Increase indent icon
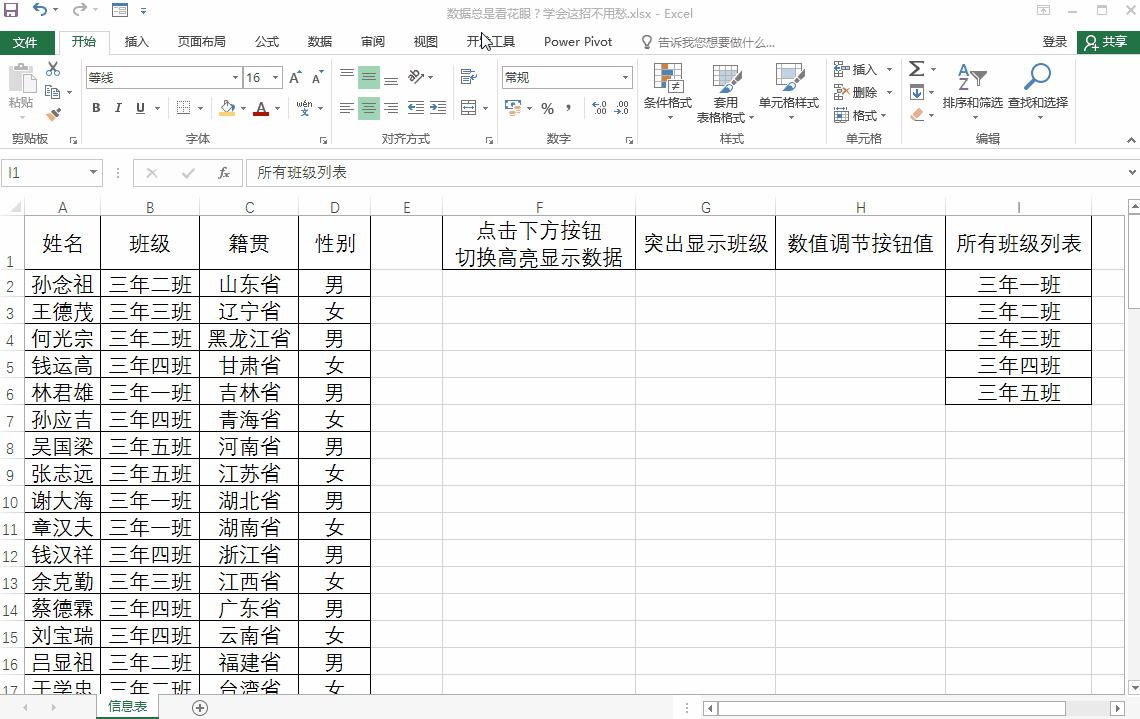The image size is (1140, 719). pos(438,108)
